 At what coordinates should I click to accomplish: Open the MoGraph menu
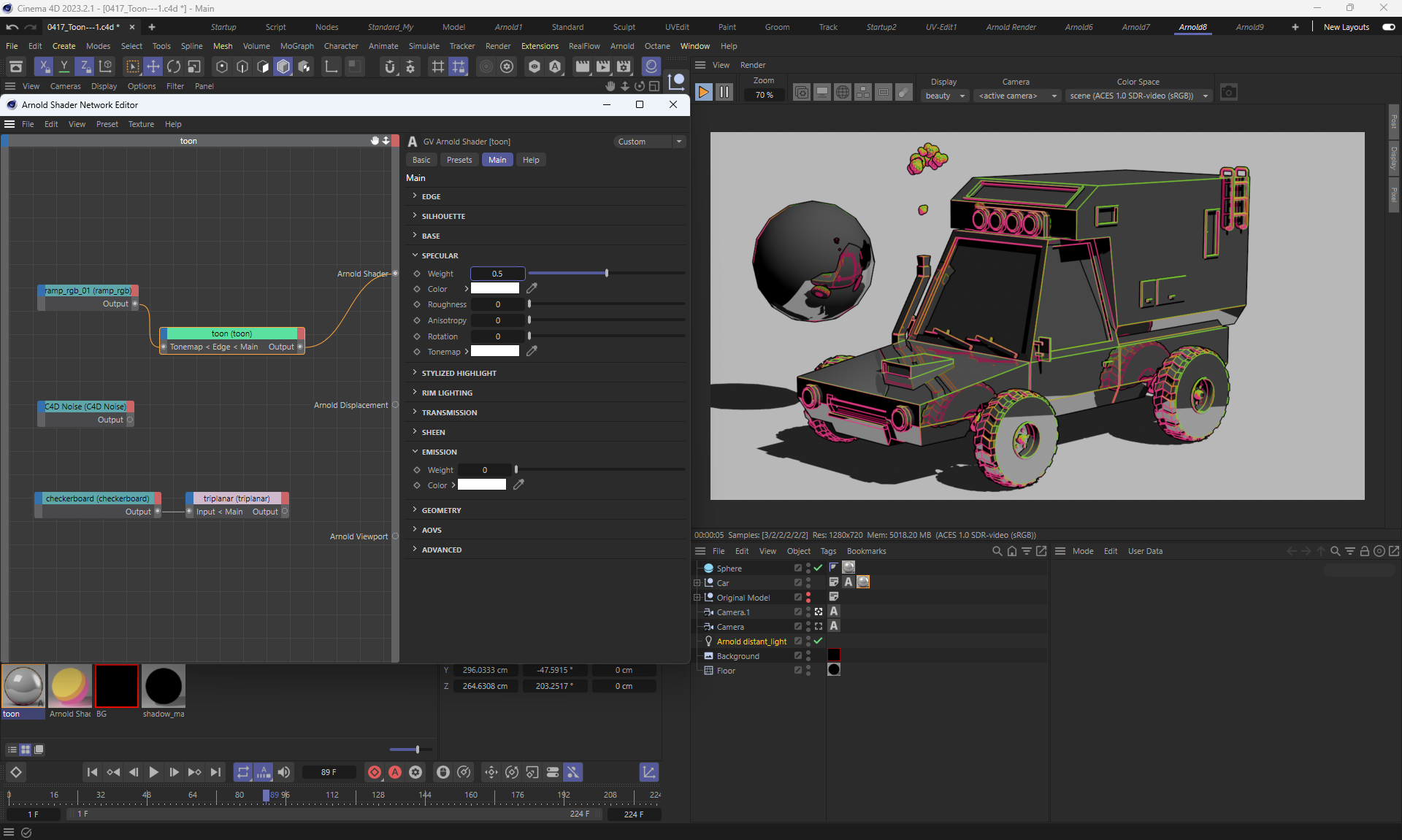click(296, 46)
